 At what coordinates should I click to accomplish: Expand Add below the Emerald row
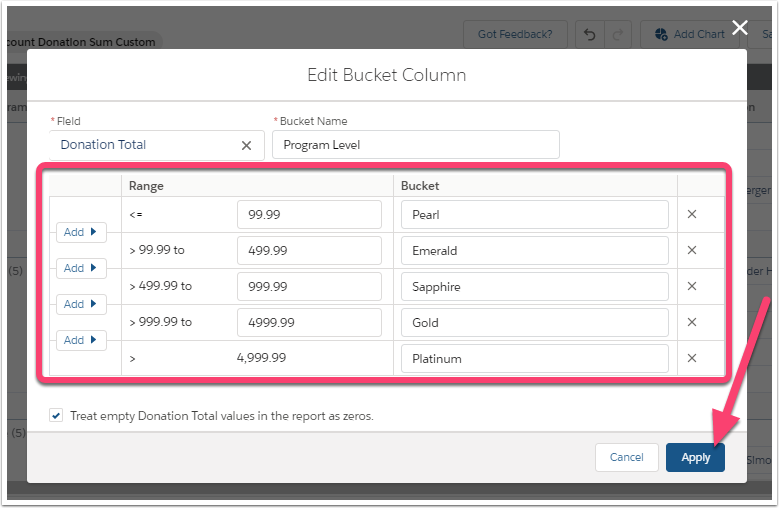pos(81,268)
